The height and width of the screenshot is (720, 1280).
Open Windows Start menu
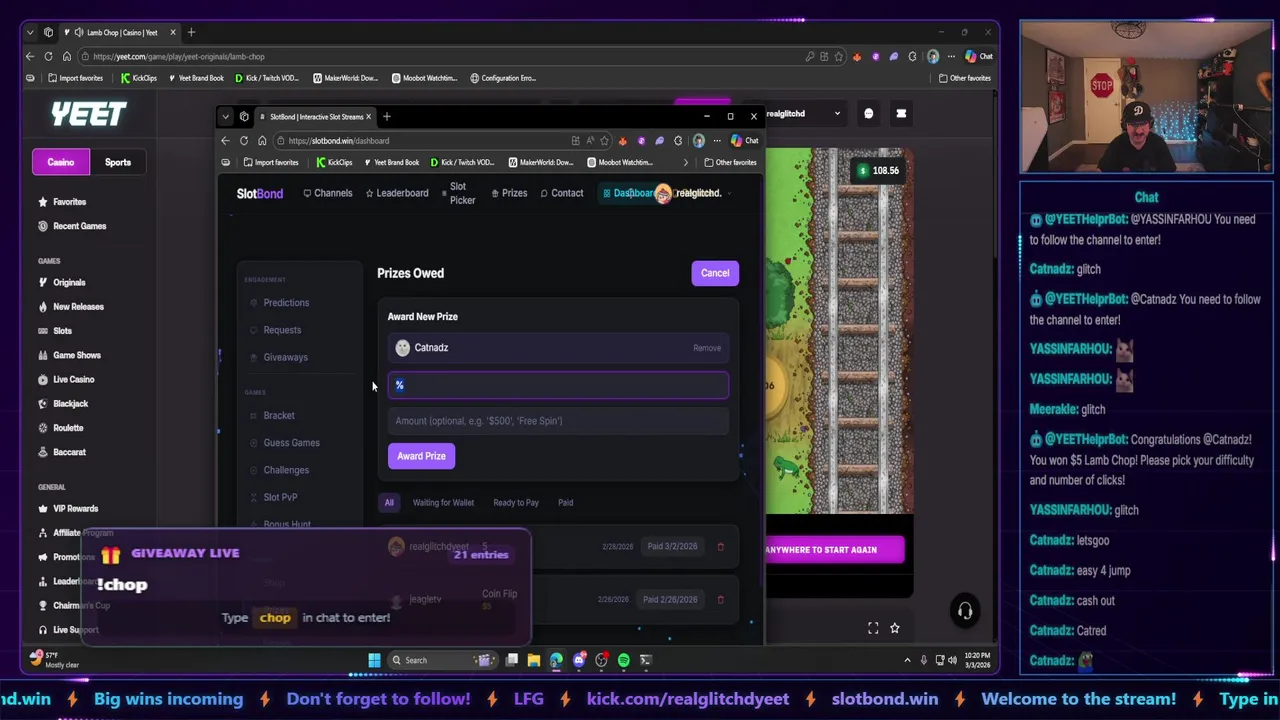374,660
